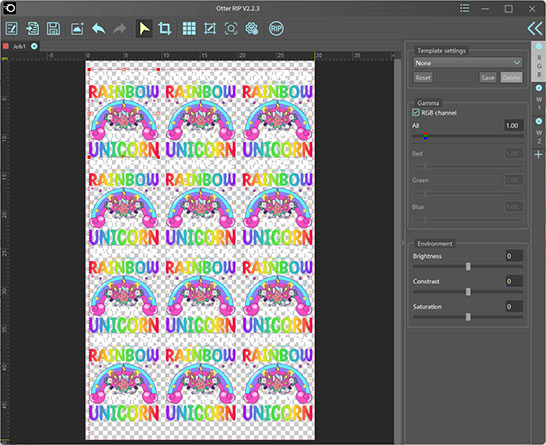Undo the last action
This screenshot has height=445, width=546.
(x=99, y=29)
